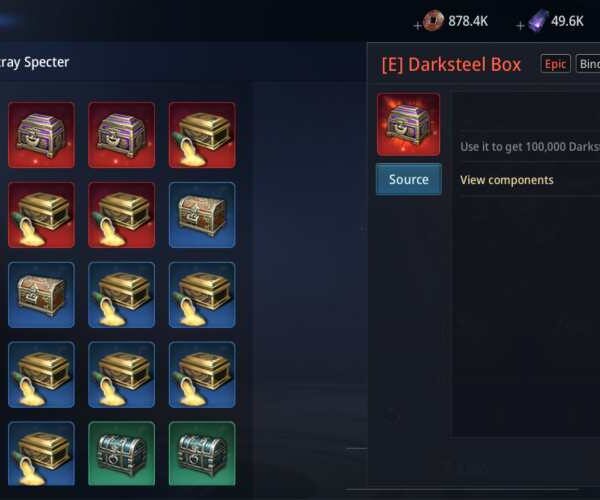Open the Stray Specter tab
Screen dimensions: 600x500
34,62
